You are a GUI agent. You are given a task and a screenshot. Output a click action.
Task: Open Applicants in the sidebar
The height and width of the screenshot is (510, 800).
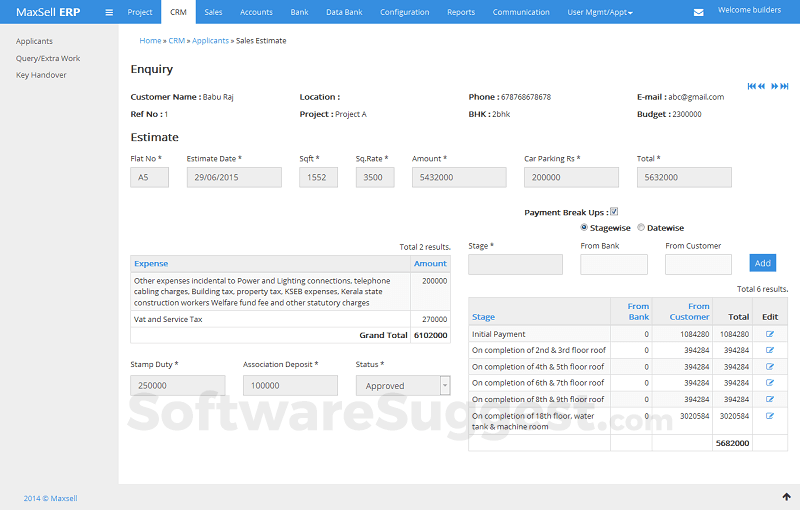tap(34, 41)
